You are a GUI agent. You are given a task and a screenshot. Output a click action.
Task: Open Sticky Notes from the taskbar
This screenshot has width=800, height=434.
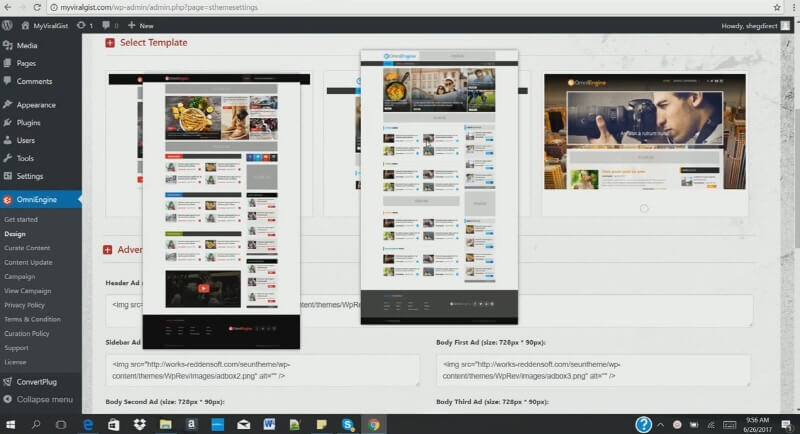click(321, 424)
